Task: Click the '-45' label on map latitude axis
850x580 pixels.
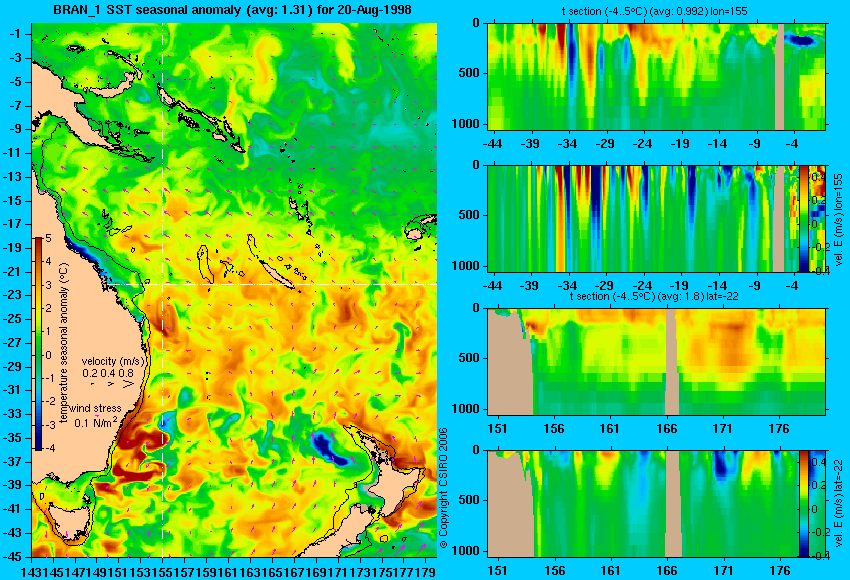Action: coord(13,556)
